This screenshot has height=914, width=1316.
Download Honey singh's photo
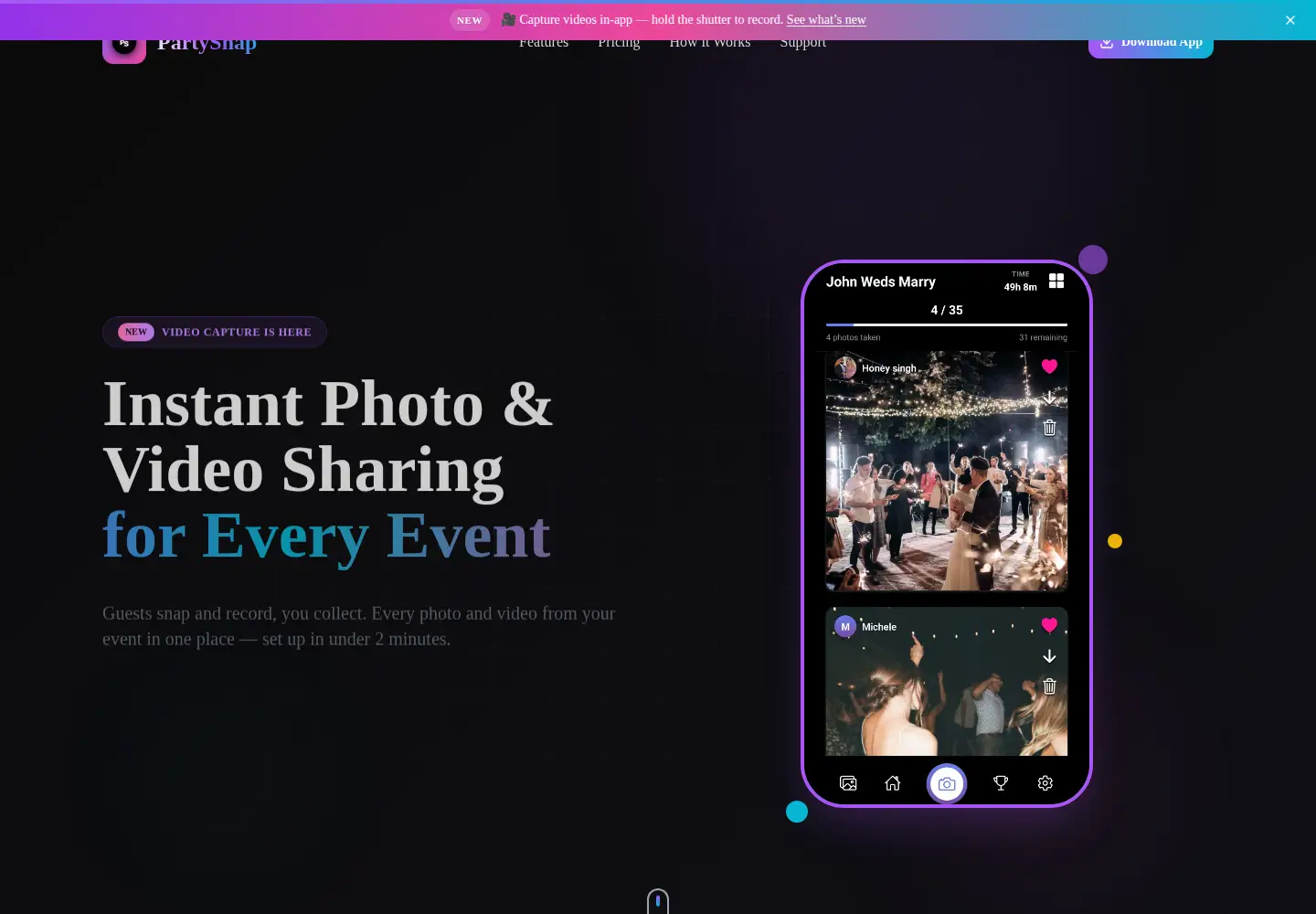click(x=1049, y=398)
